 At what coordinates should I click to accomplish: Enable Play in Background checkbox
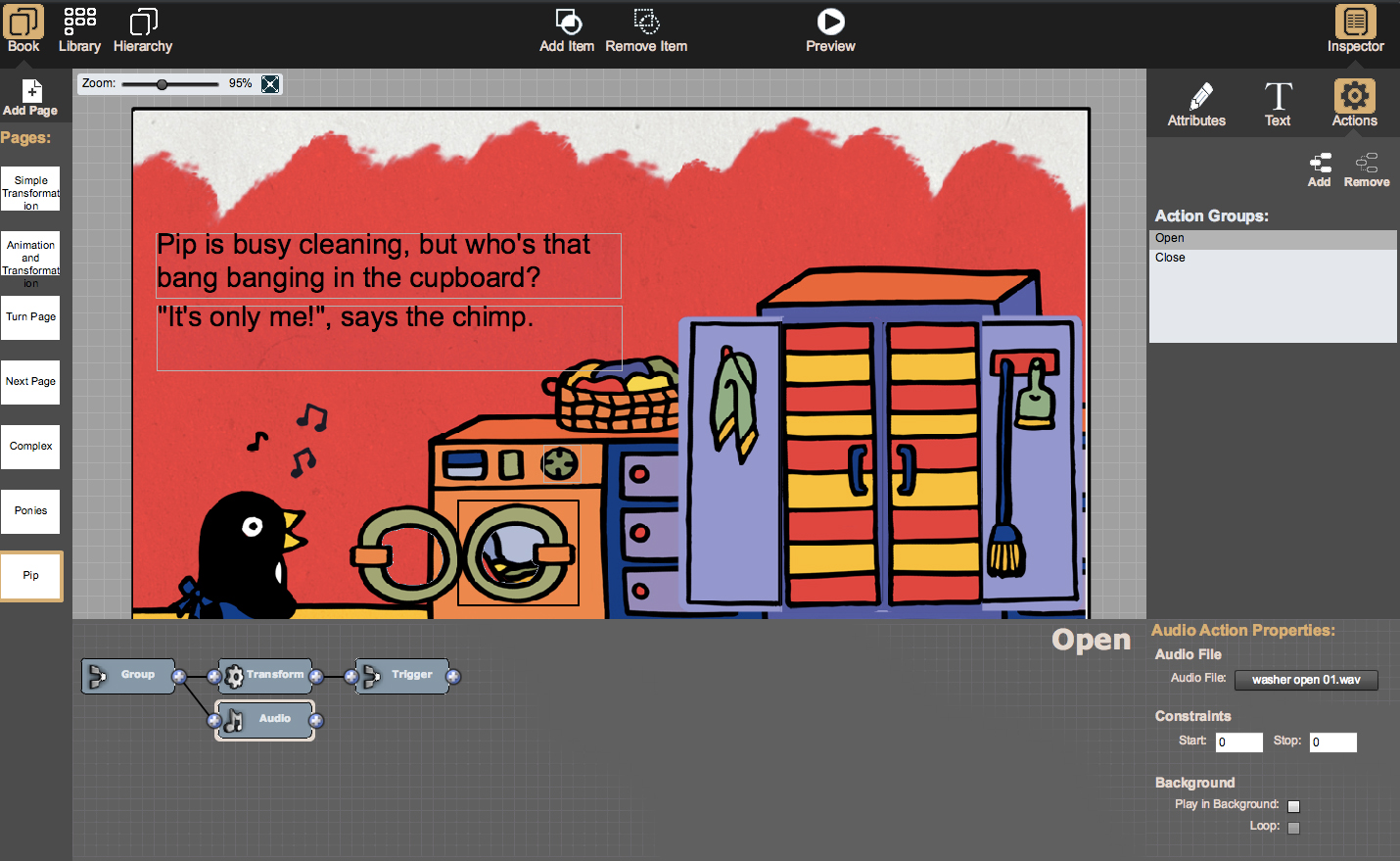click(x=1293, y=806)
